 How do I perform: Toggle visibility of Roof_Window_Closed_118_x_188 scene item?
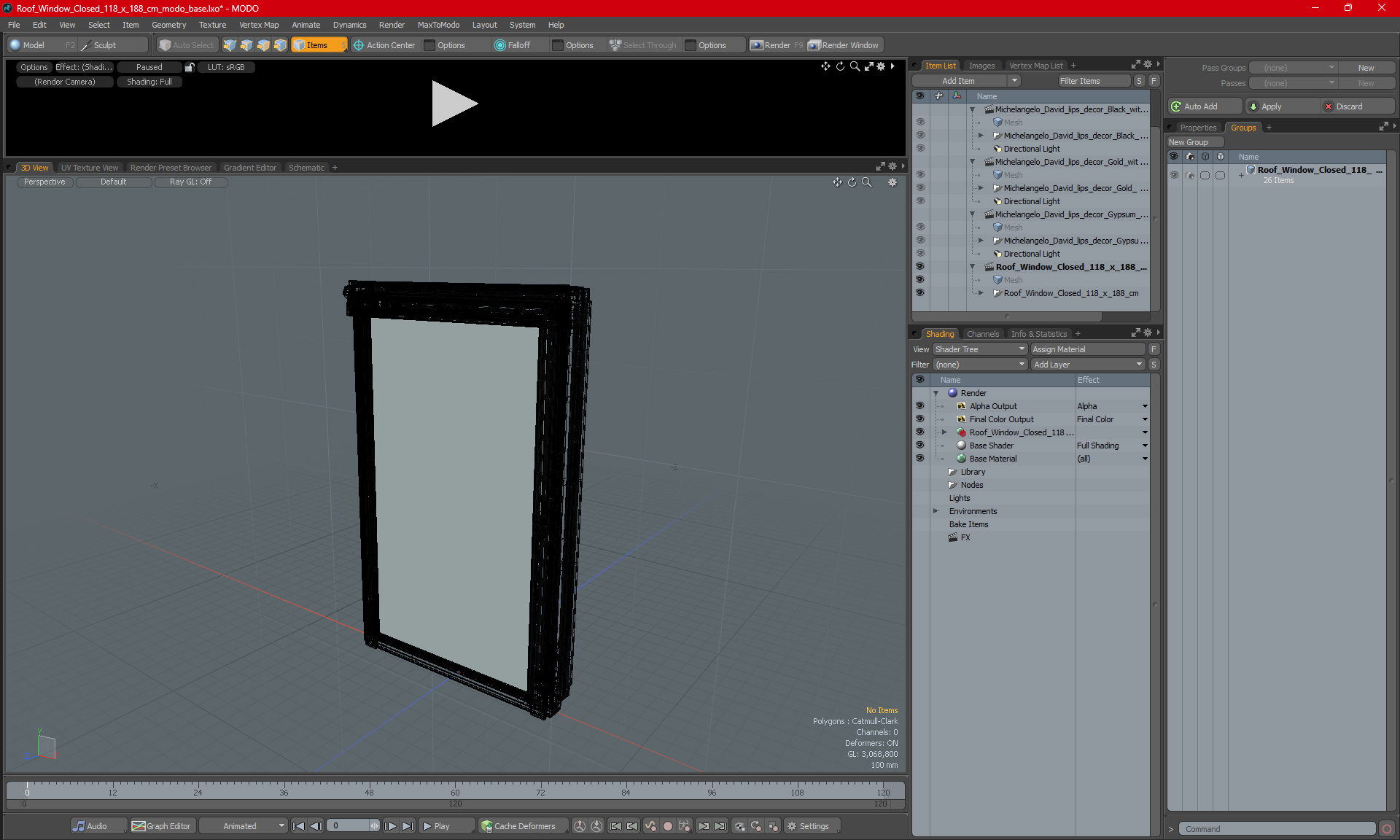(x=919, y=267)
